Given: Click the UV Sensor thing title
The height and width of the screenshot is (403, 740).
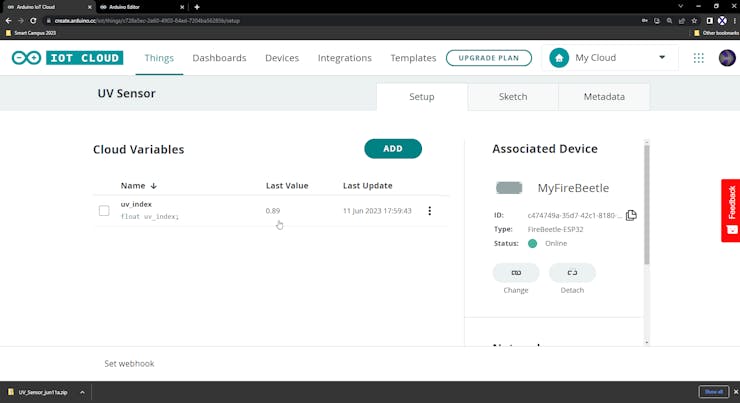Looking at the screenshot, I should pyautogui.click(x=126, y=93).
